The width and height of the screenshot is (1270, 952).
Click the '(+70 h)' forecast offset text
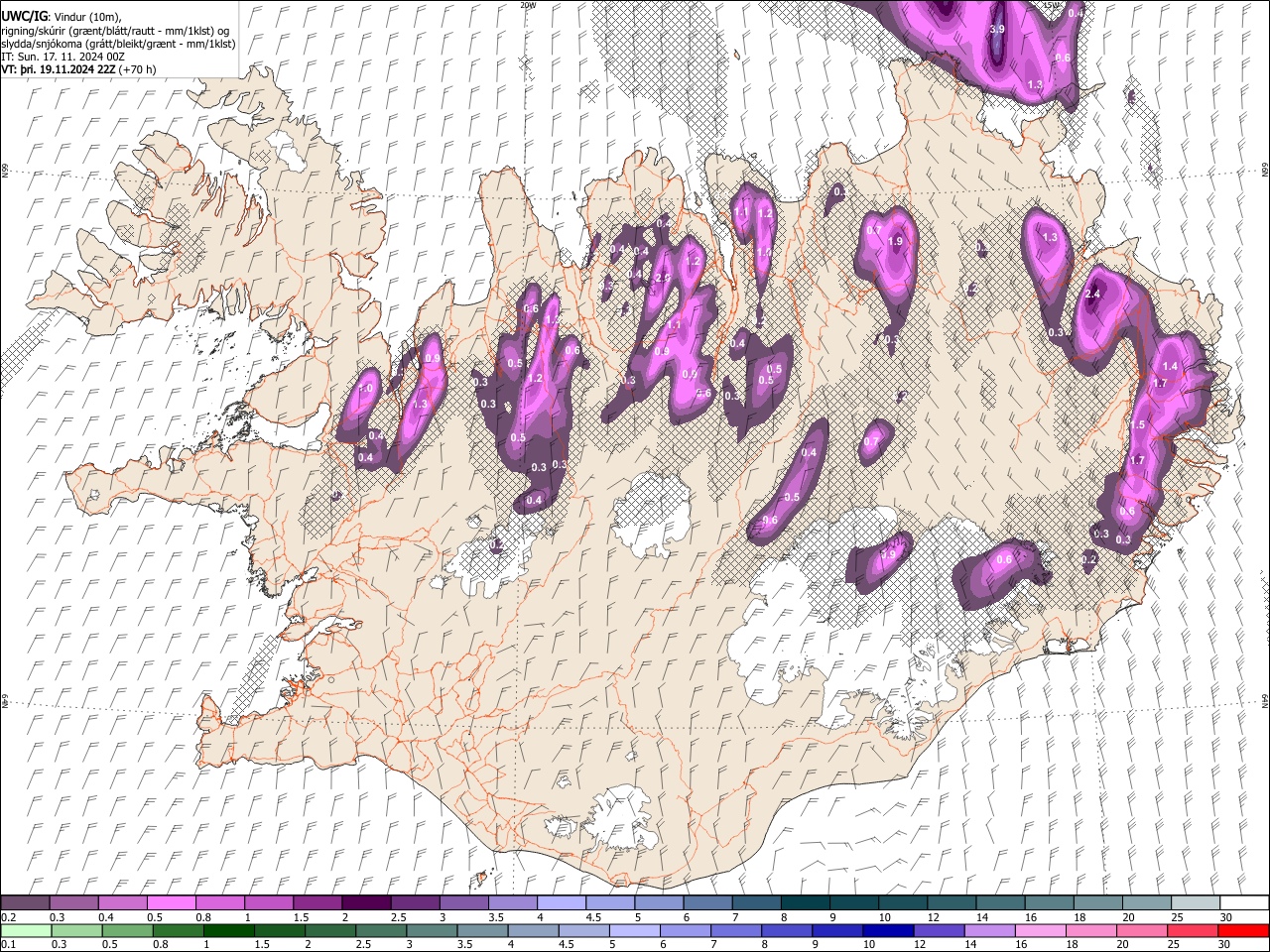(137, 70)
